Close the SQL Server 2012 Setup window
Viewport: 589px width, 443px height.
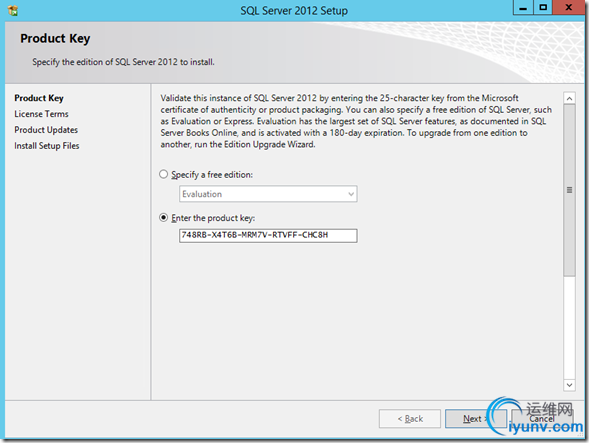[568, 8]
